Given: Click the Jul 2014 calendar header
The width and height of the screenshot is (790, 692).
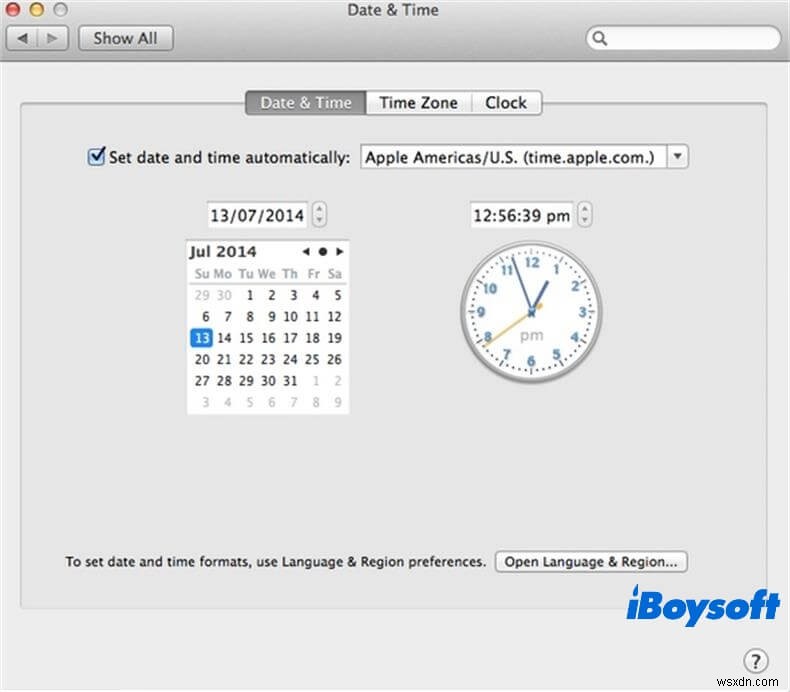Looking at the screenshot, I should click(x=223, y=251).
